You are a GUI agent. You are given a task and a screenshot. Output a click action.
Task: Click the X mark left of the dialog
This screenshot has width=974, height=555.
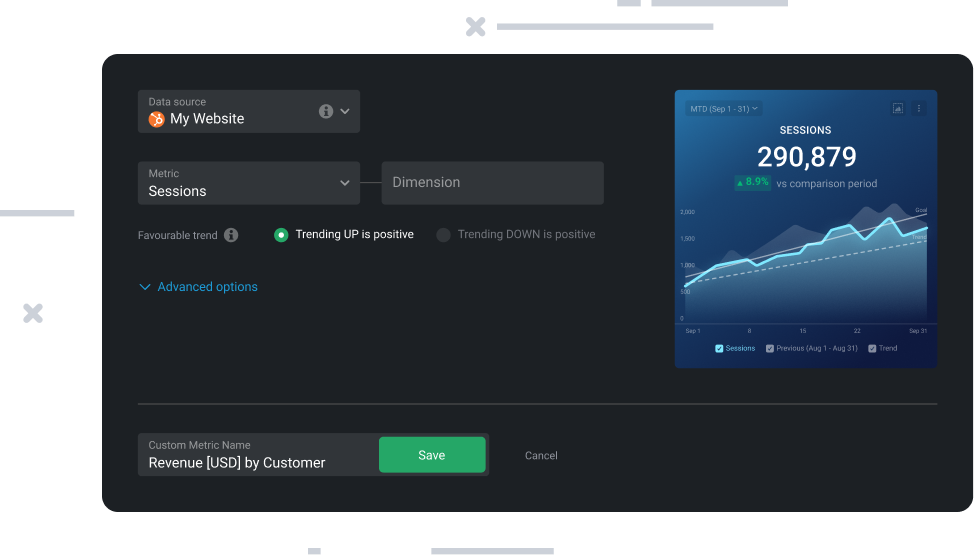point(33,313)
